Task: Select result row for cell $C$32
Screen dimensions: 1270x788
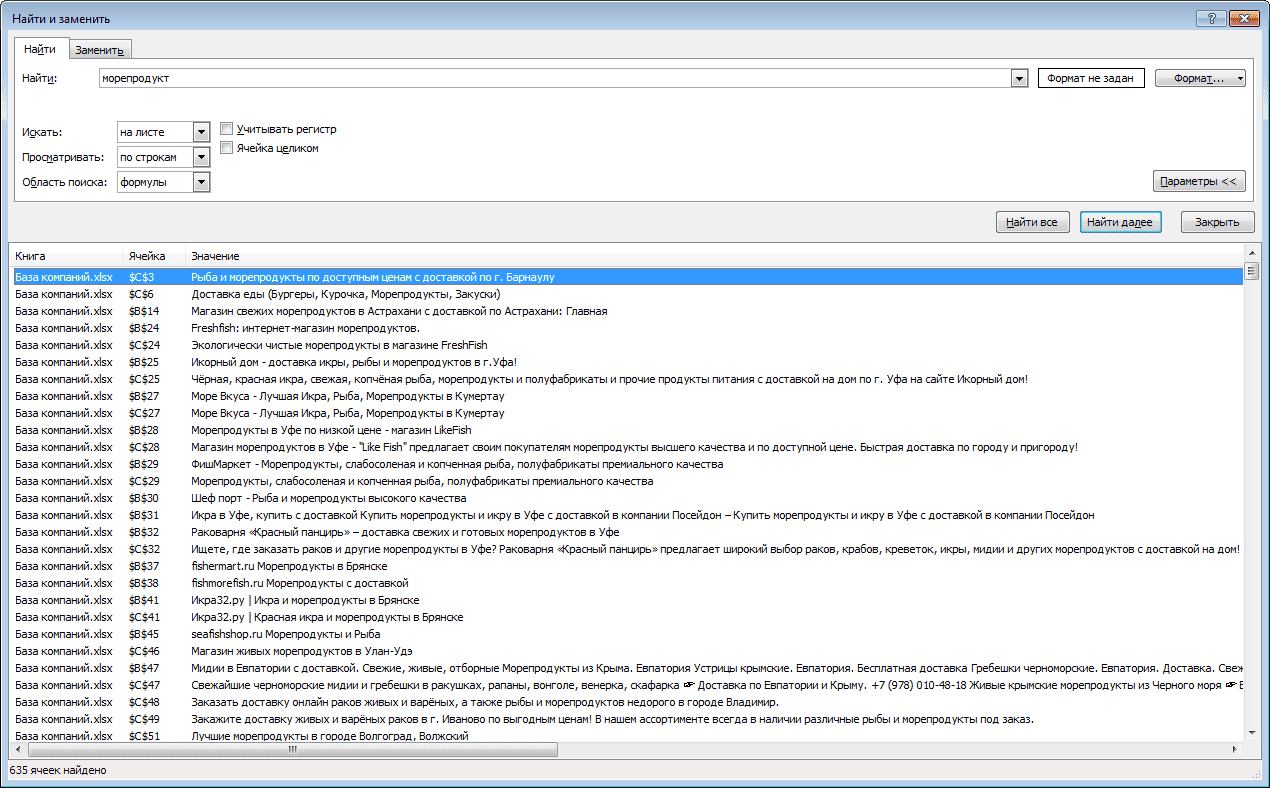Action: [x=627, y=549]
